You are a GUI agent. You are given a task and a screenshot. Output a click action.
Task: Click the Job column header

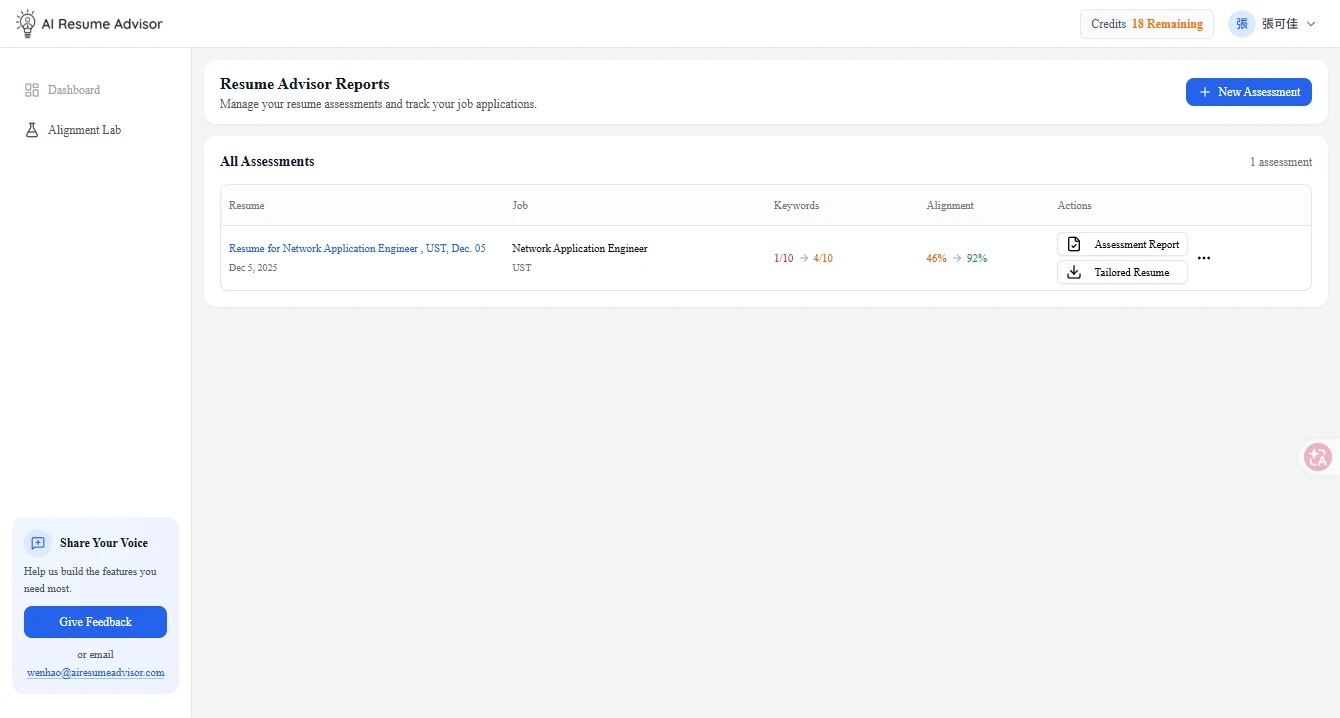point(520,205)
